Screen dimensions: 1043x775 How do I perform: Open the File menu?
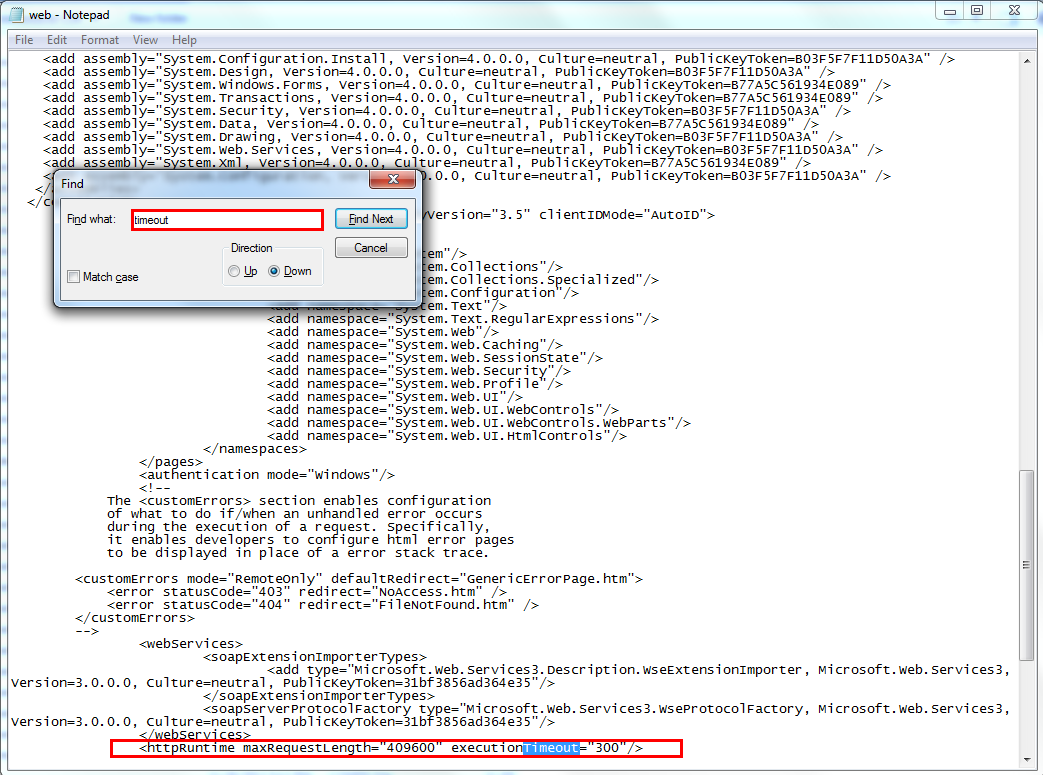click(x=24, y=40)
